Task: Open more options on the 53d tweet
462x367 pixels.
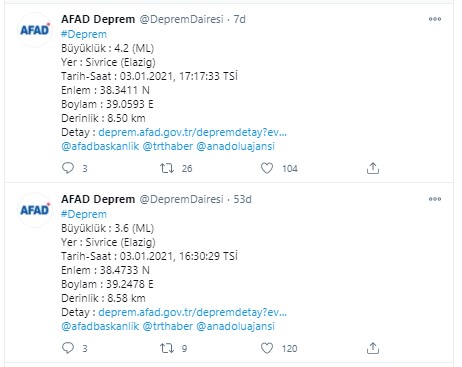Action: click(435, 199)
